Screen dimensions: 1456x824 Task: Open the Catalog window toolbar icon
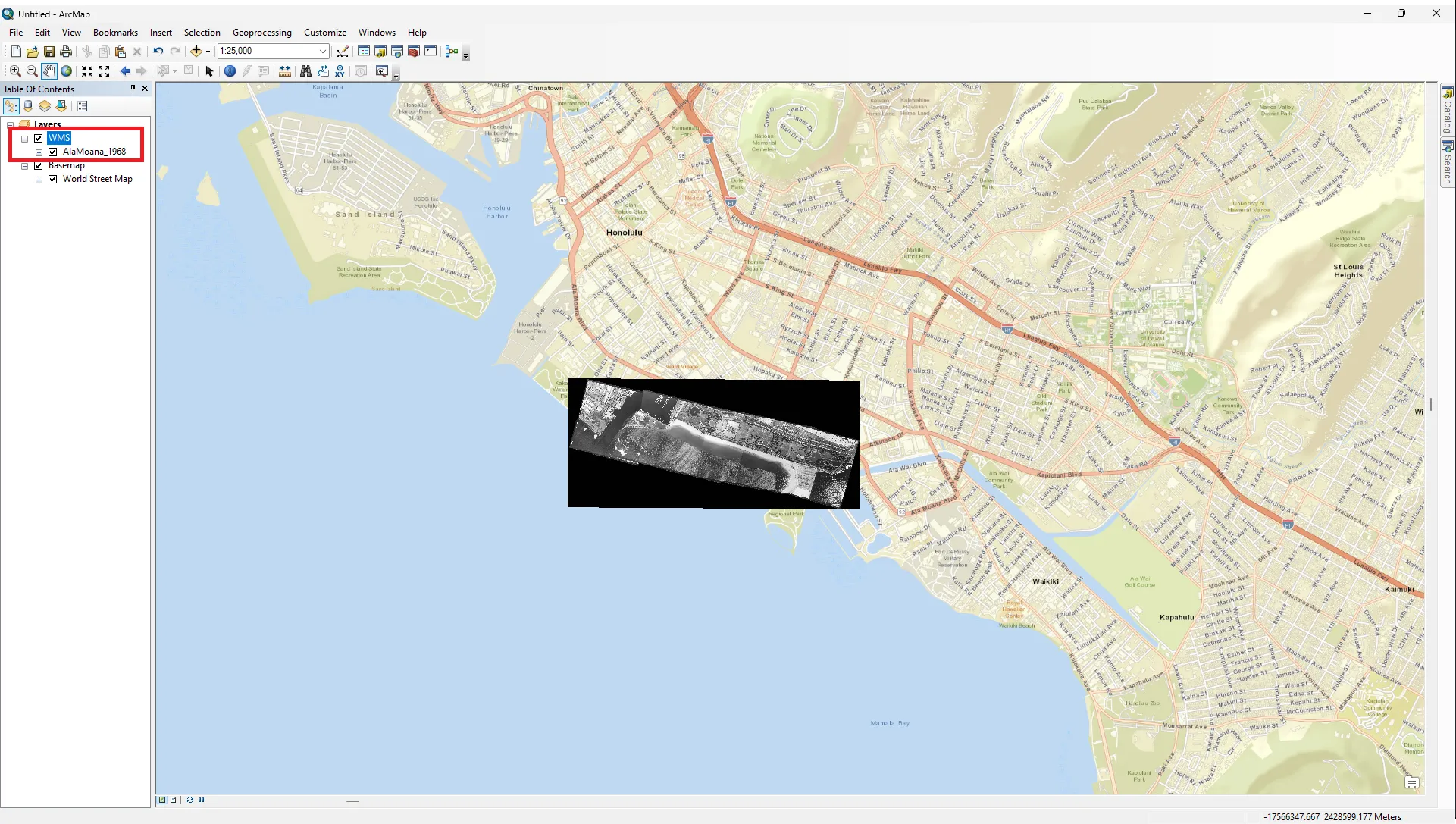pyautogui.click(x=380, y=52)
